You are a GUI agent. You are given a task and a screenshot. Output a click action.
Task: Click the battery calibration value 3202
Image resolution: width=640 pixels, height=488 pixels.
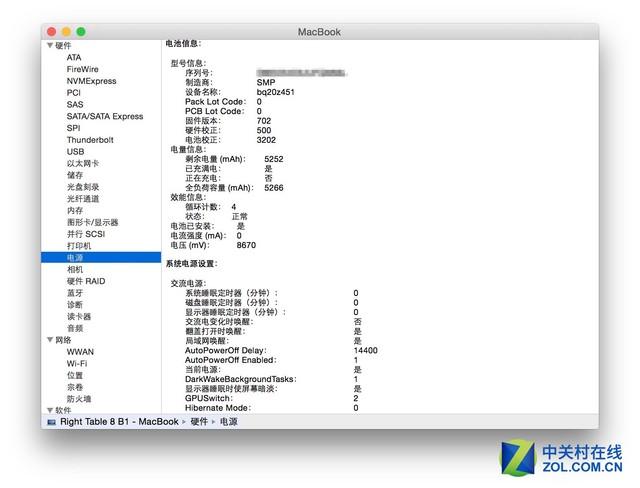266,140
